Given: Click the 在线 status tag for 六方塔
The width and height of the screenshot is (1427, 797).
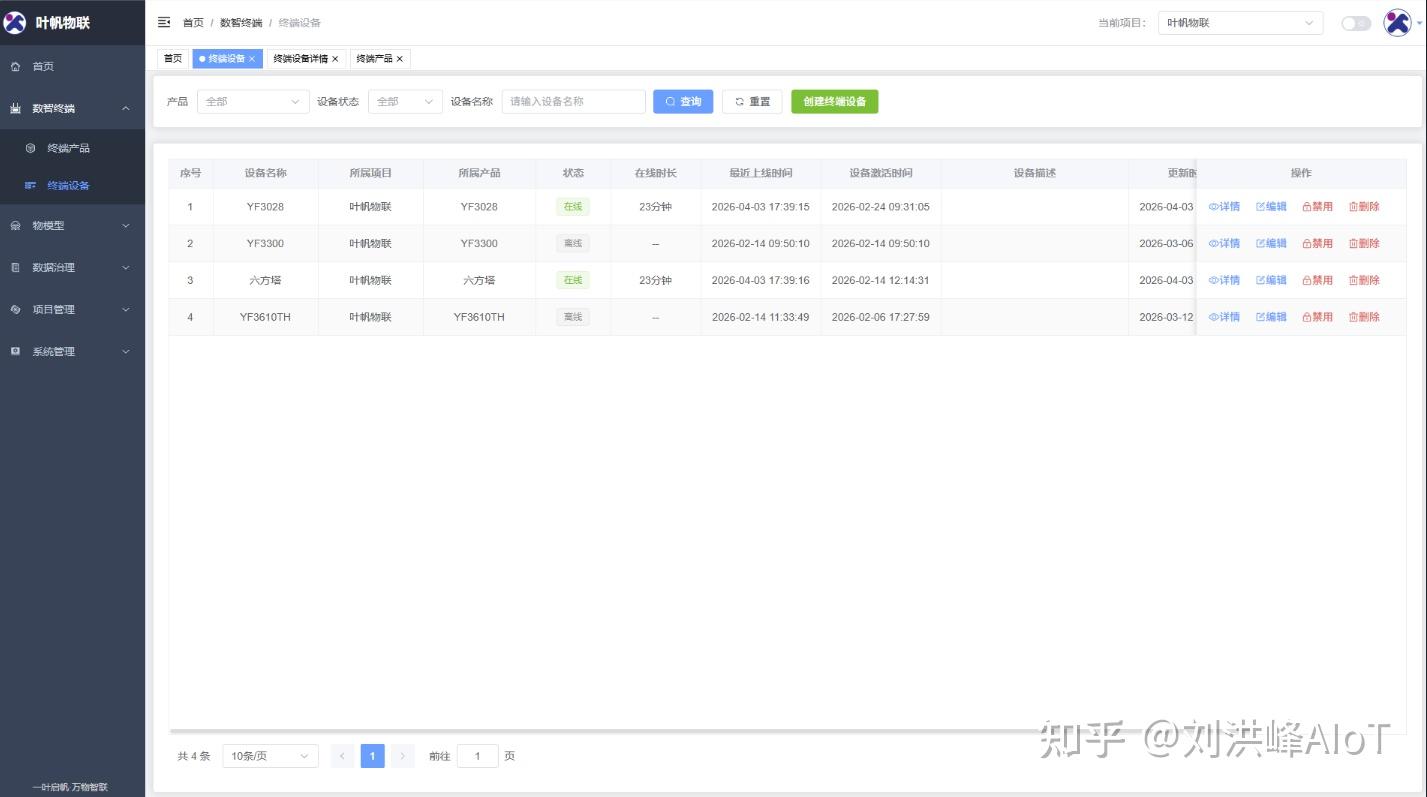Looking at the screenshot, I should 572,281.
